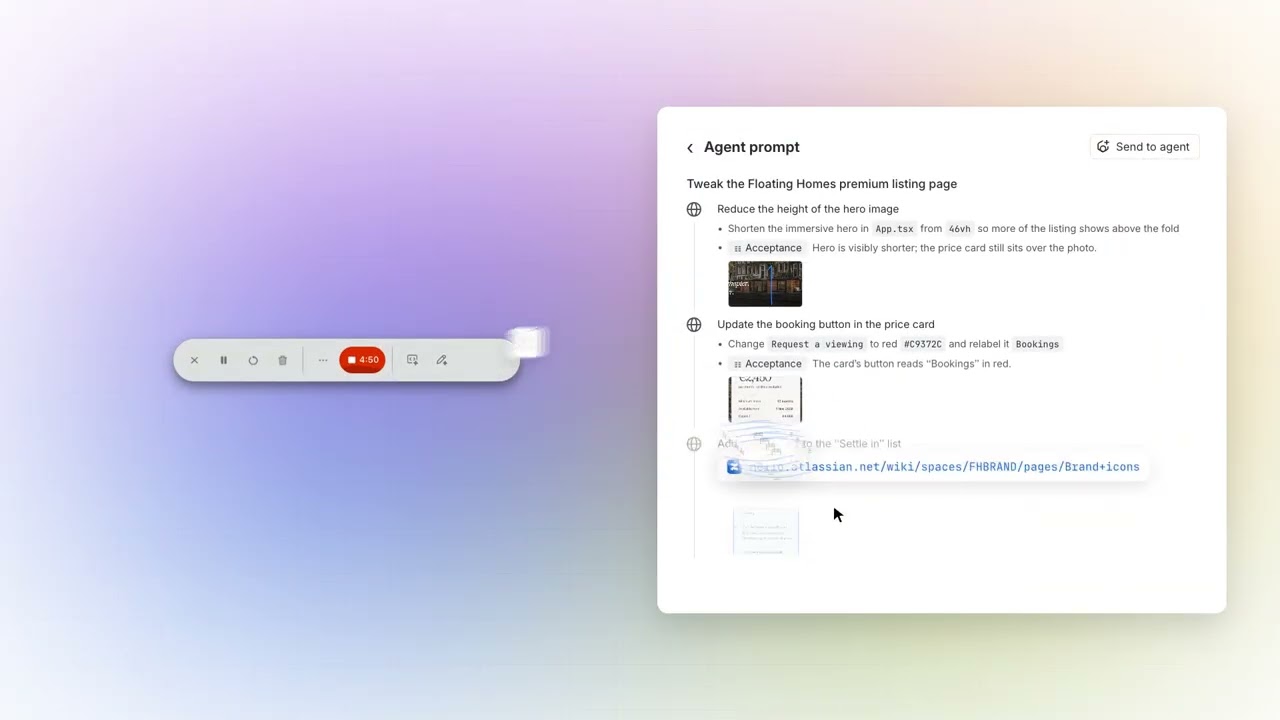The height and width of the screenshot is (720, 1280).
Task: Select the App.tsx code chip
Action: tap(894, 229)
